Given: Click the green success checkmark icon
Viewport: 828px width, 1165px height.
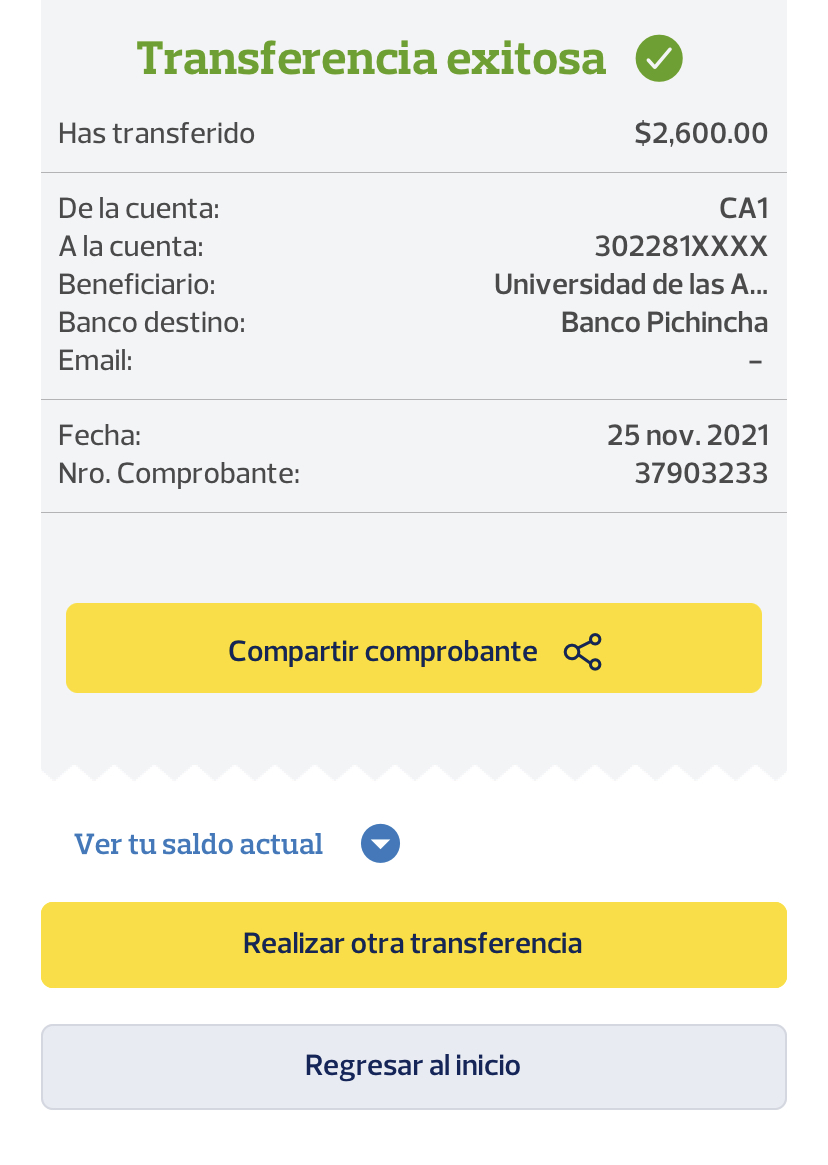Looking at the screenshot, I should (x=659, y=59).
